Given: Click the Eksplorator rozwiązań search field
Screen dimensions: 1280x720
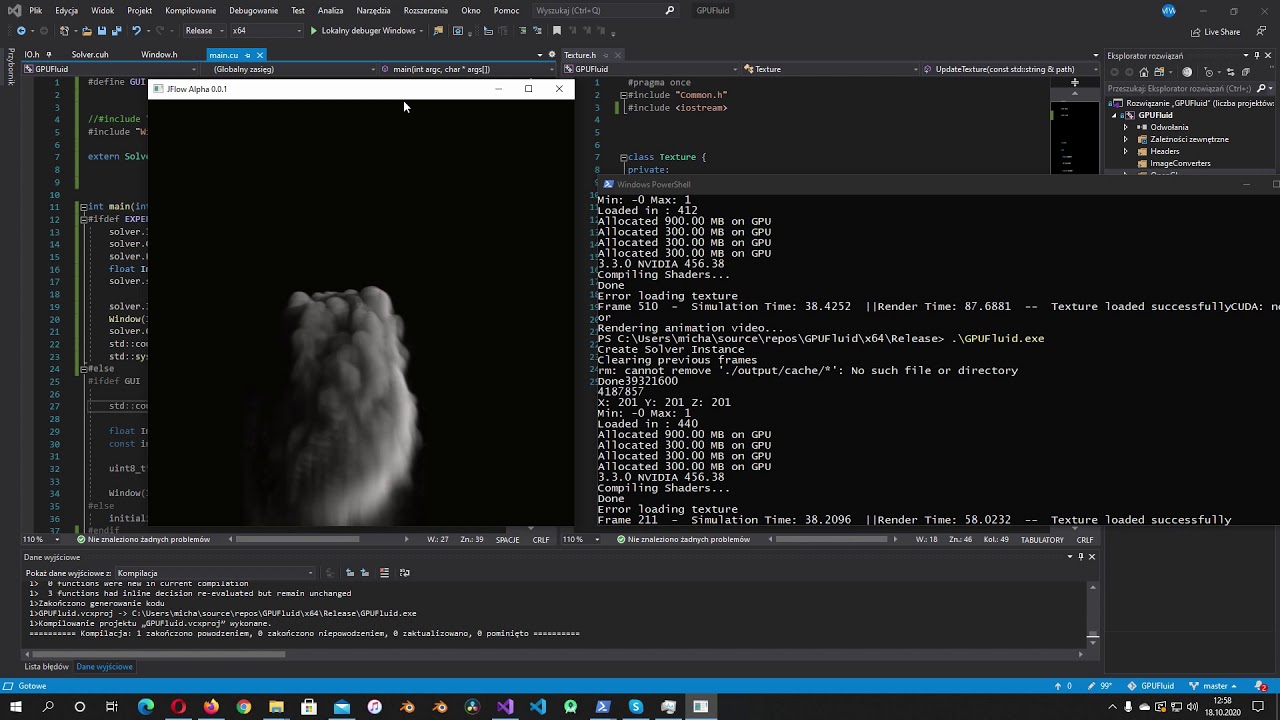Looking at the screenshot, I should tap(1190, 89).
